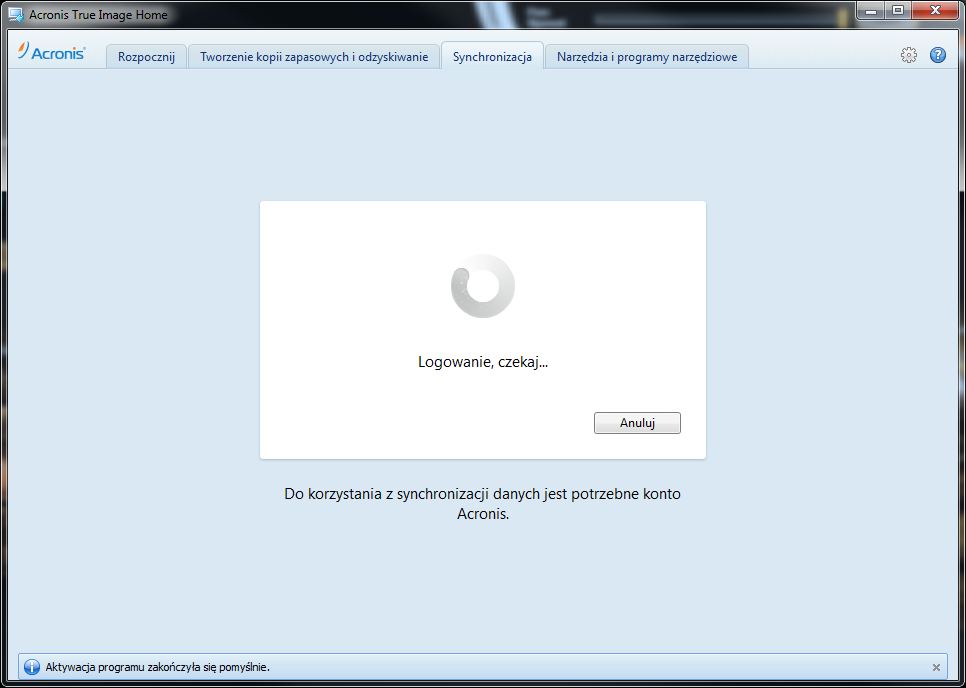Click the "Aktywacja programu zakończyła się pomyślnie." message
This screenshot has height=688, width=966.
[x=158, y=667]
